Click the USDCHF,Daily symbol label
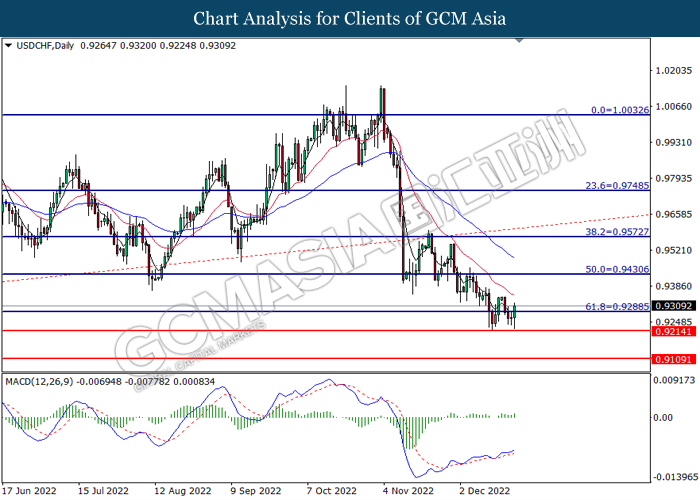700x500 pixels. [x=45, y=46]
